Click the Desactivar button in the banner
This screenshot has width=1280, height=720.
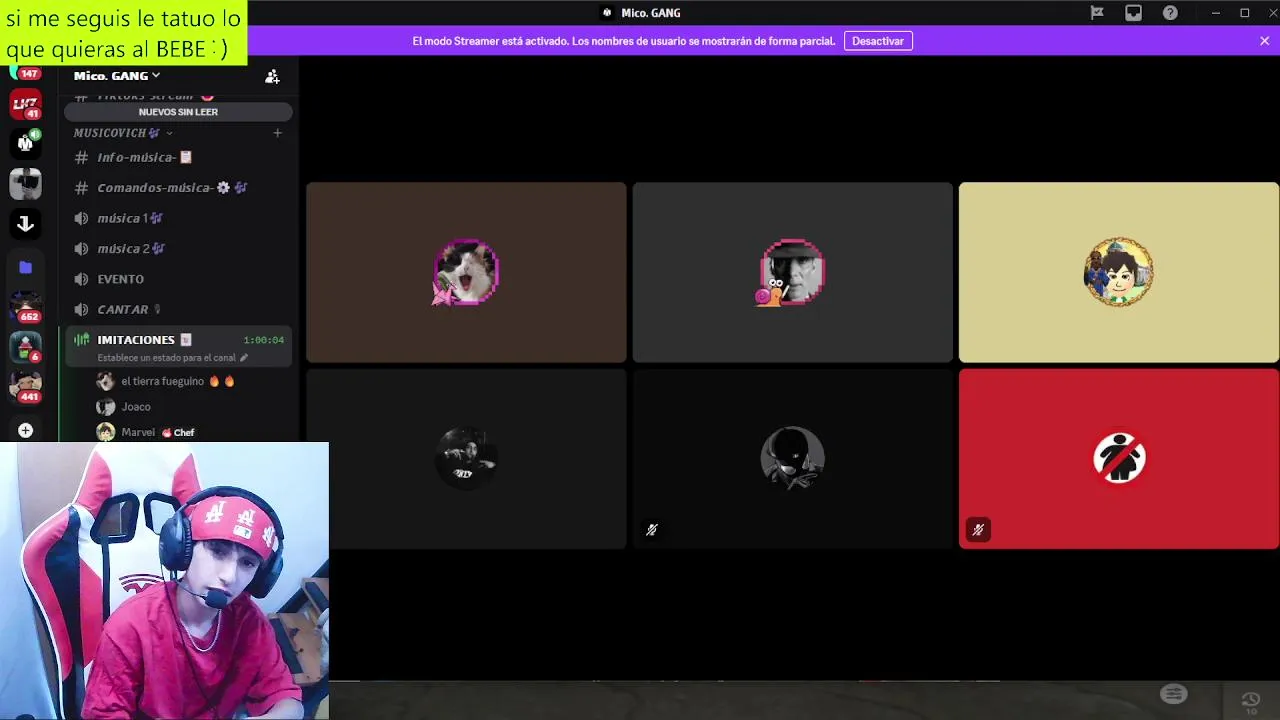coord(878,41)
